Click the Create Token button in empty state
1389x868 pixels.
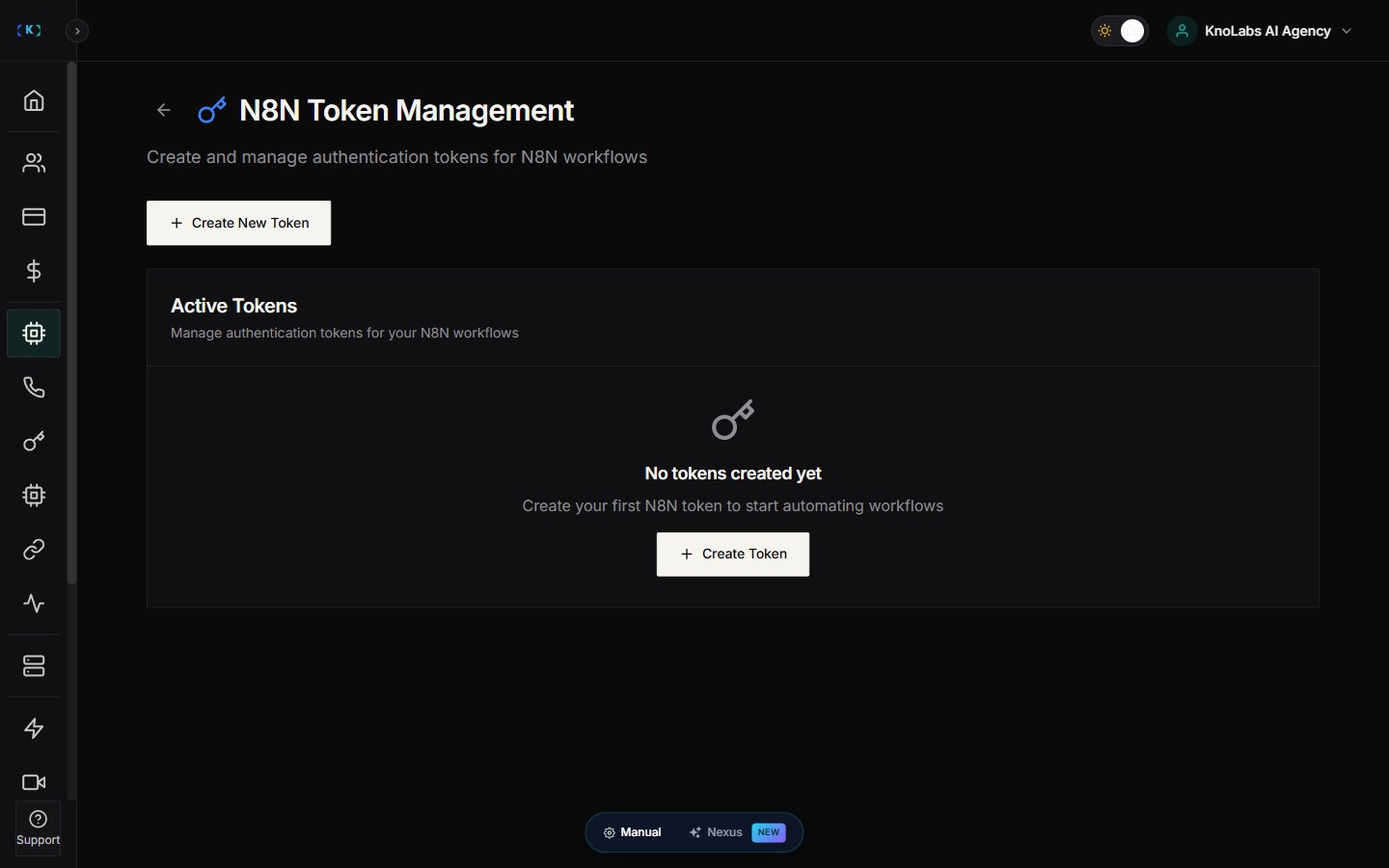(733, 555)
